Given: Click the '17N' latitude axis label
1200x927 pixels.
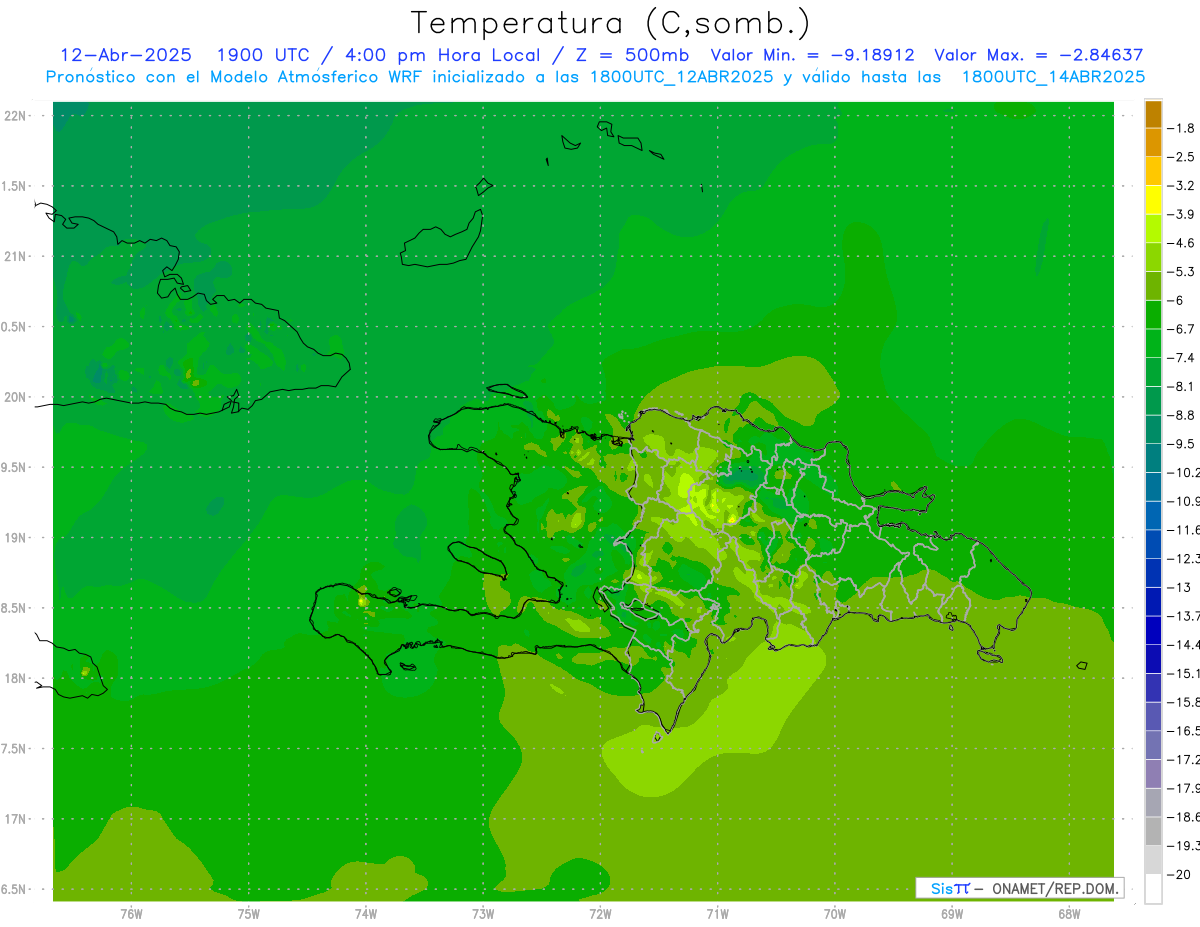Looking at the screenshot, I should [x=15, y=819].
